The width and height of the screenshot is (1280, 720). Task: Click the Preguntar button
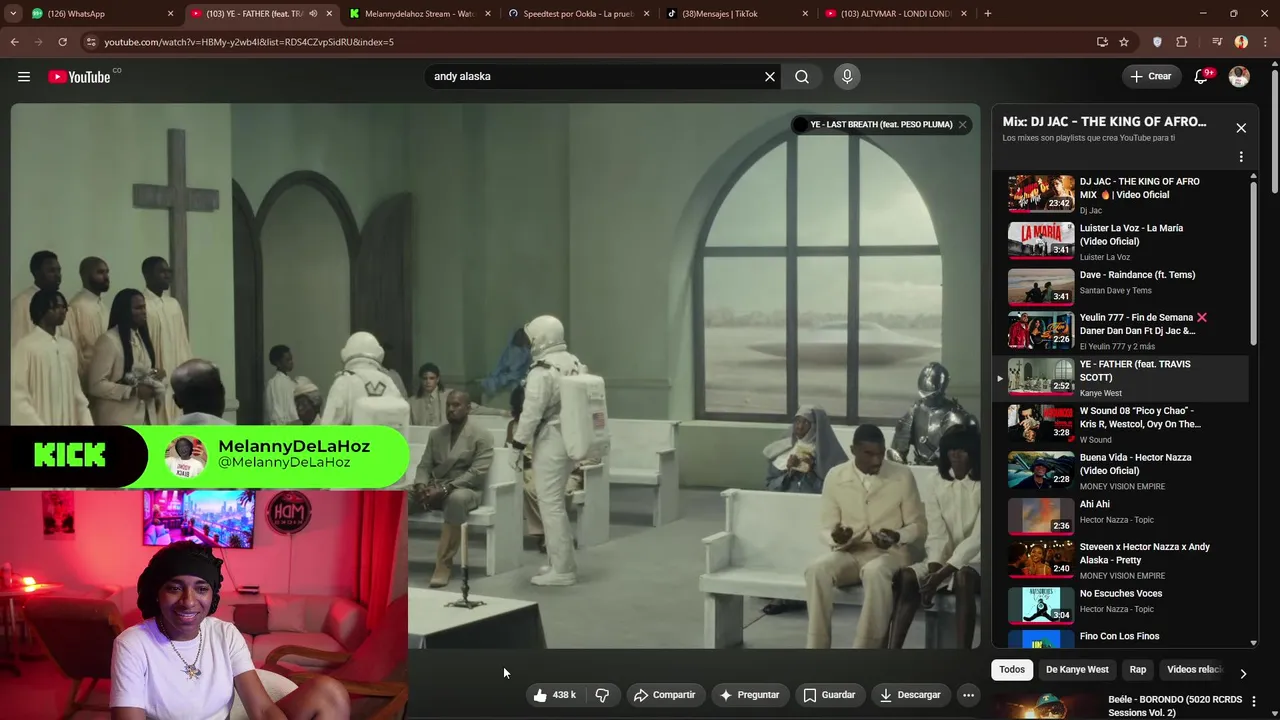pos(749,695)
